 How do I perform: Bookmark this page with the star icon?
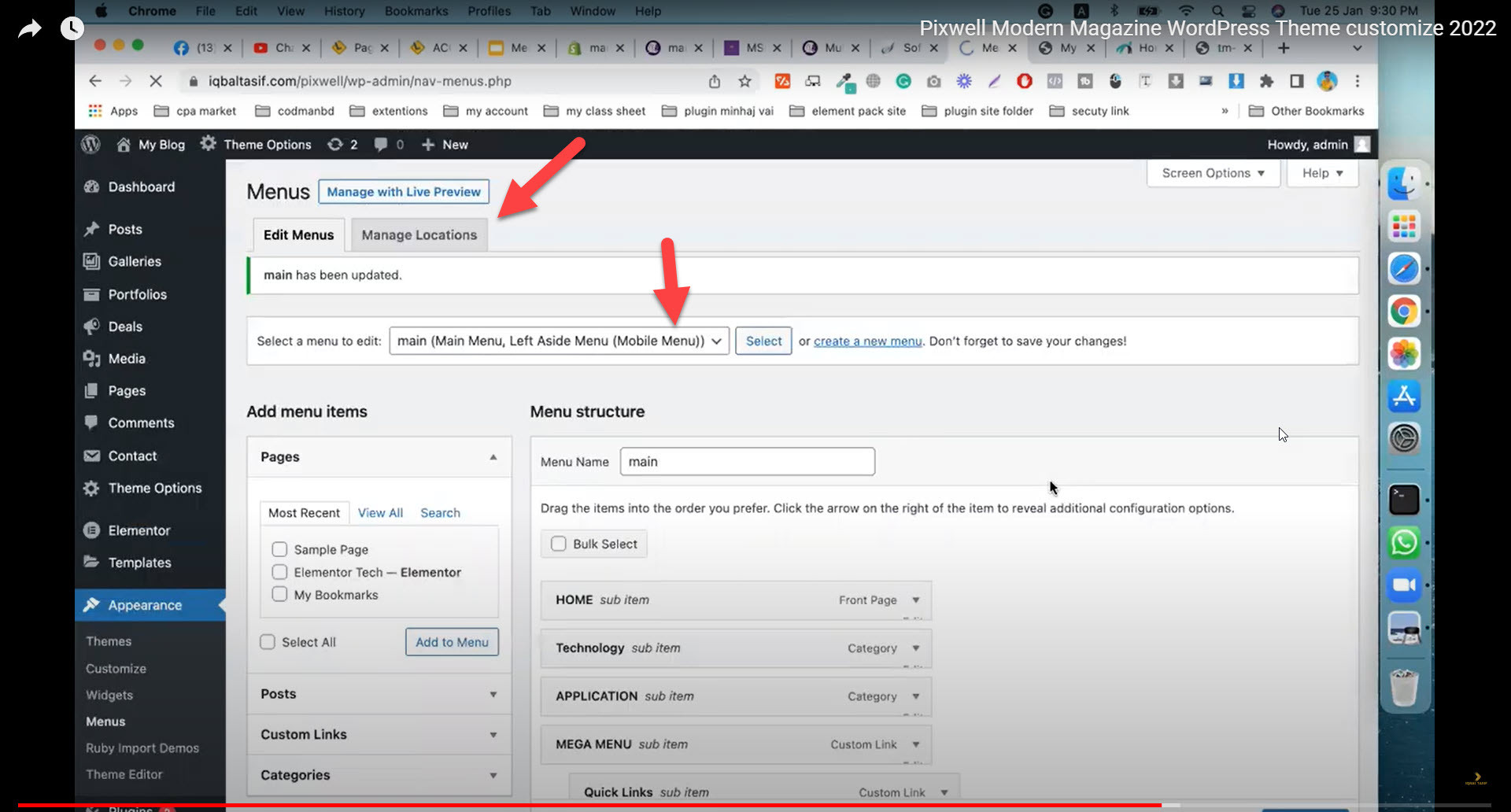point(744,81)
